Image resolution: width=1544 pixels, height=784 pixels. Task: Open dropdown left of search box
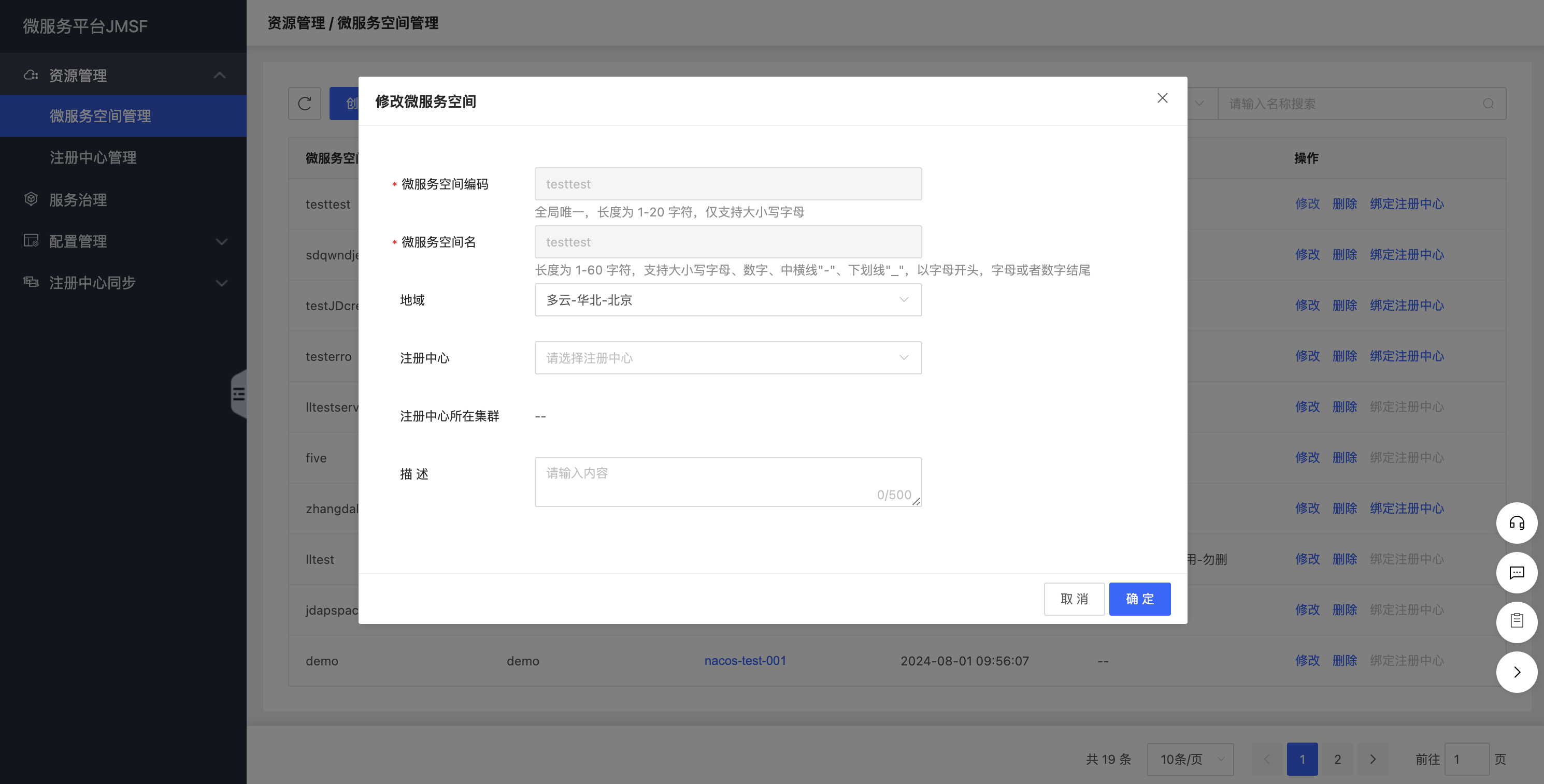[x=1200, y=104]
